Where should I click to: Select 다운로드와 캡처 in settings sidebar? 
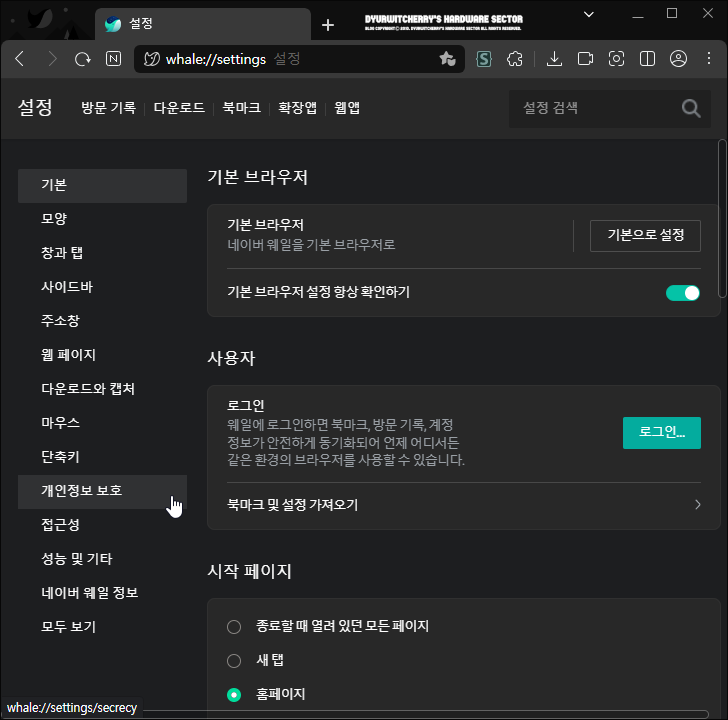click(x=102, y=389)
